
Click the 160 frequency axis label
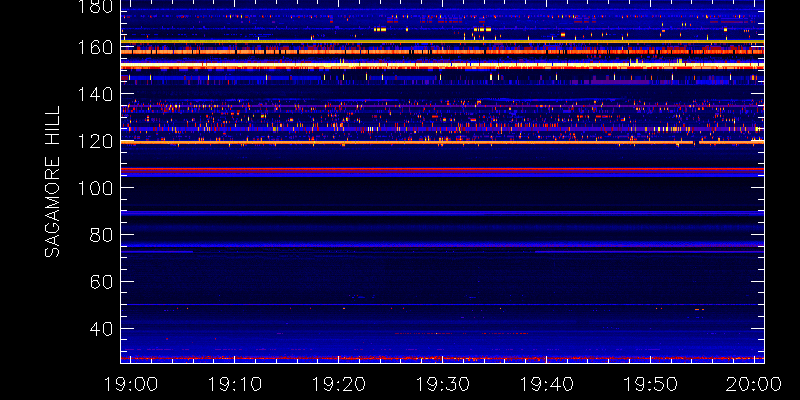pyautogui.click(x=94, y=48)
